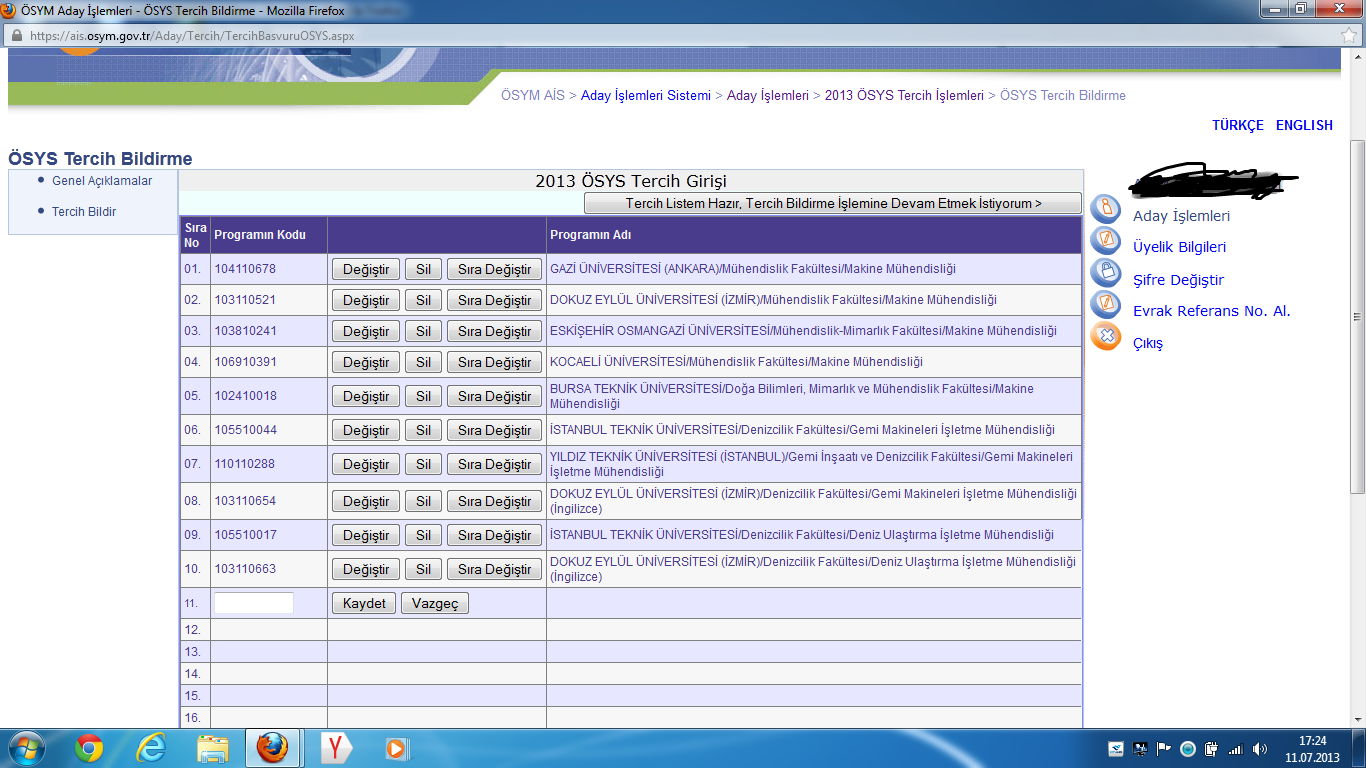Image resolution: width=1366 pixels, height=768 pixels.
Task: Bookmark this page with the star icon
Action: click(1349, 35)
